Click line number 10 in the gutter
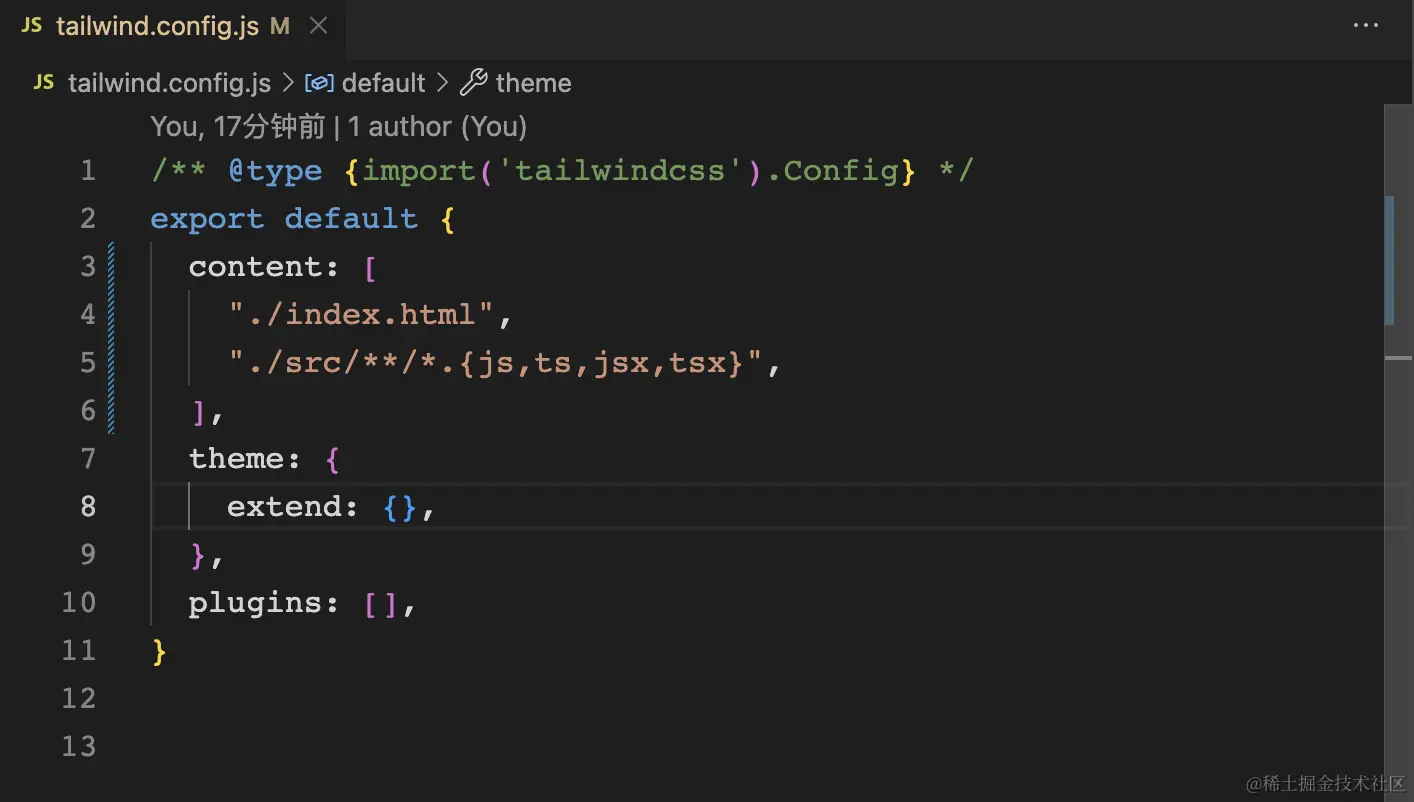Screen dimensions: 1414x802 coord(79,603)
